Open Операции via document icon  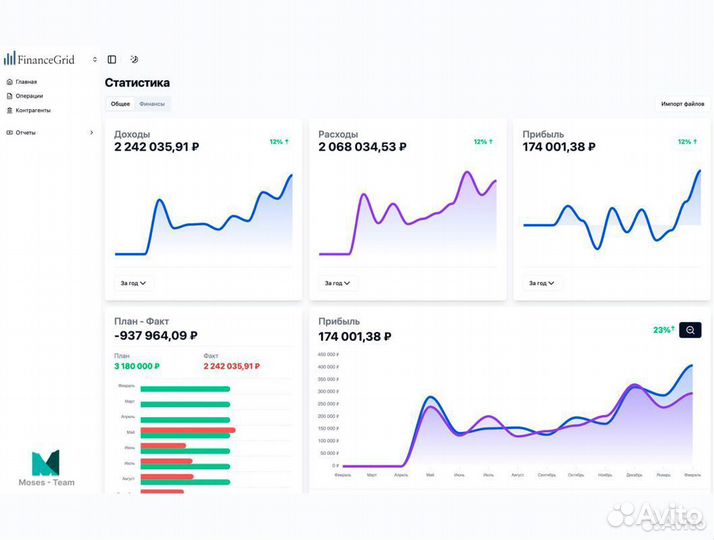click(x=10, y=96)
